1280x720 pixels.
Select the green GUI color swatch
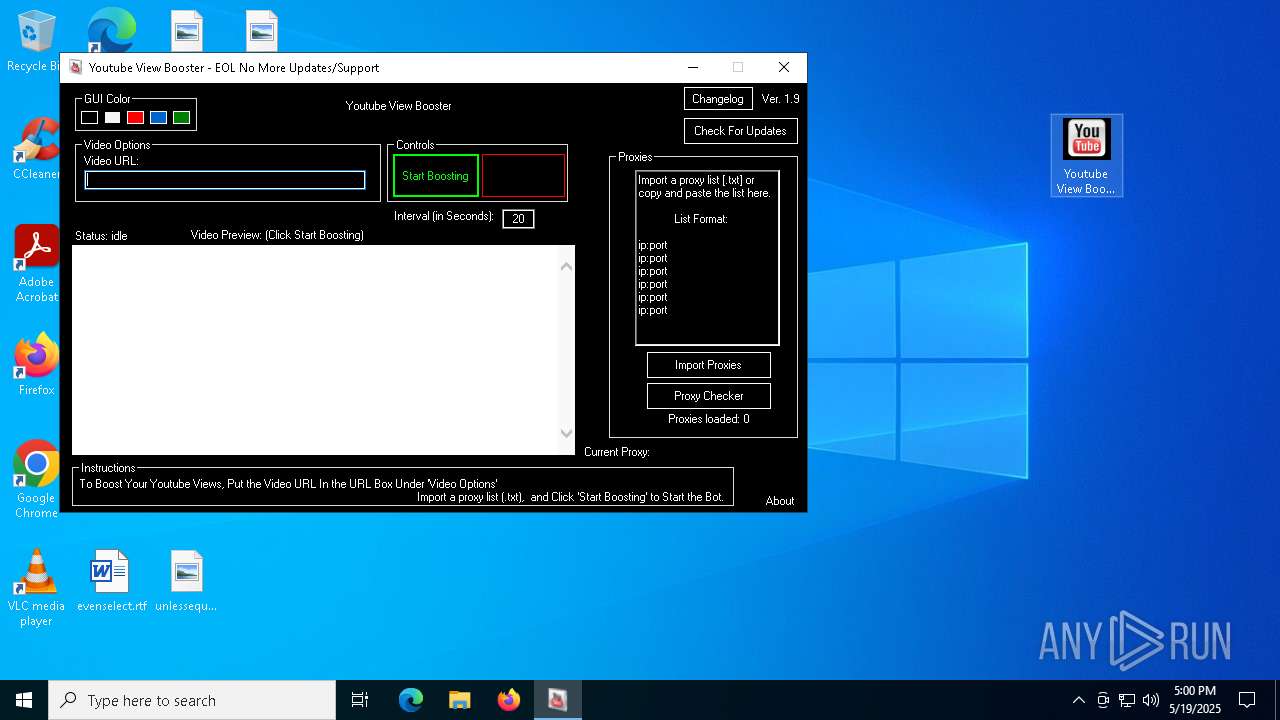182,118
